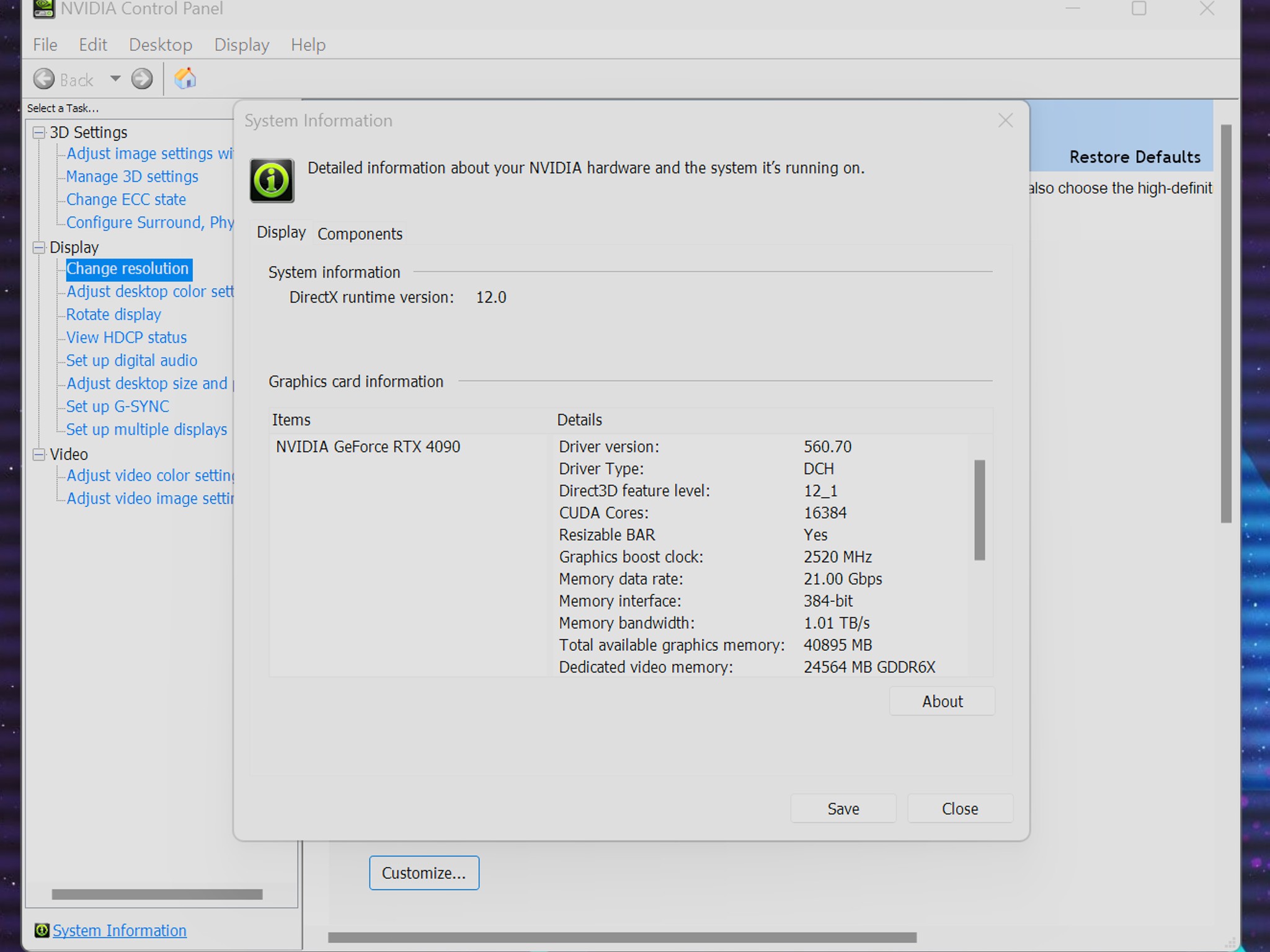Image resolution: width=1270 pixels, height=952 pixels.
Task: Open the Back history dropdown arrow
Action: tap(115, 79)
